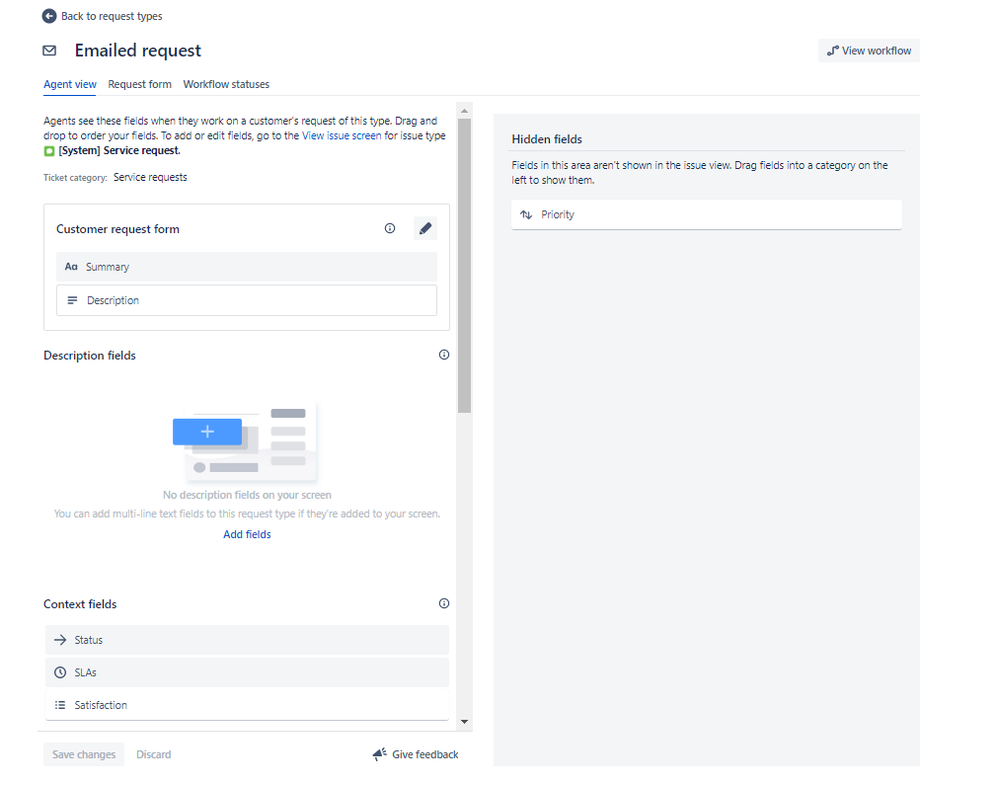Click the Hidden fields heading
Viewport: 998px width, 797px height.
547,139
